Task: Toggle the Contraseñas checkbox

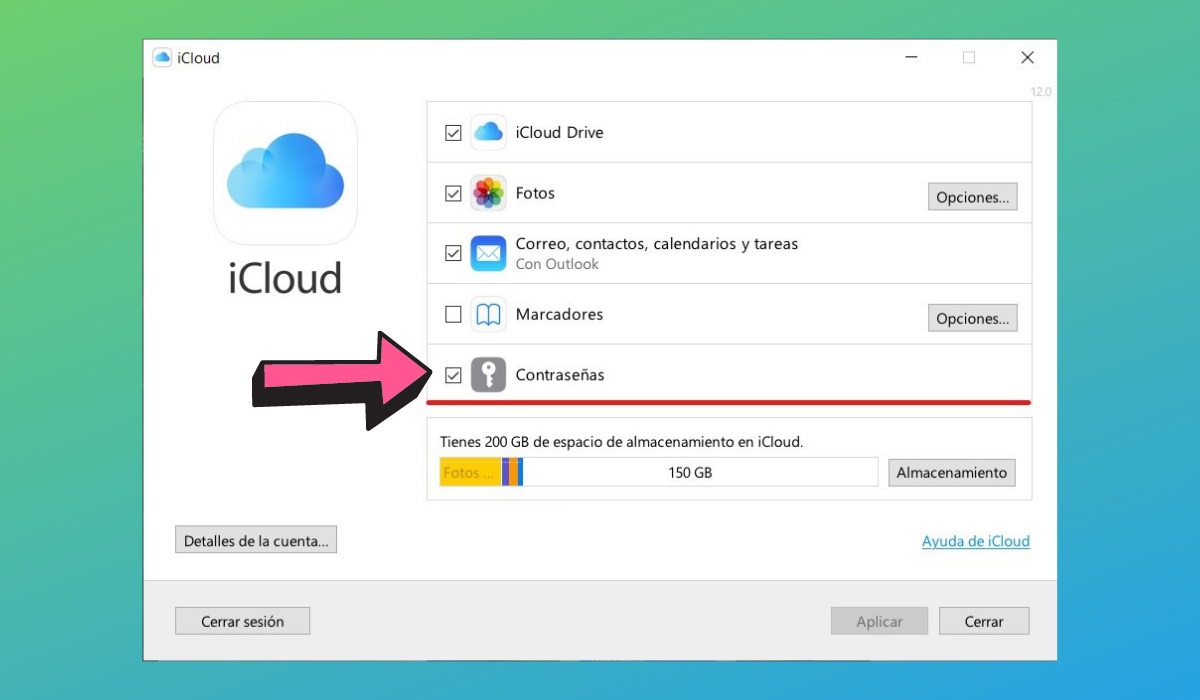Action: click(x=453, y=375)
